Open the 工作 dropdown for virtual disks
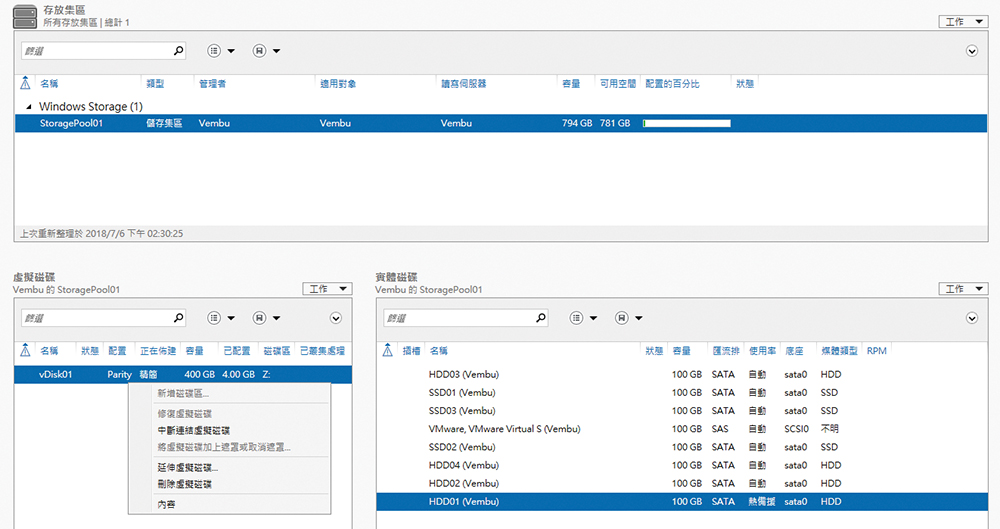Screen dimensions: 1000x529 [327, 289]
